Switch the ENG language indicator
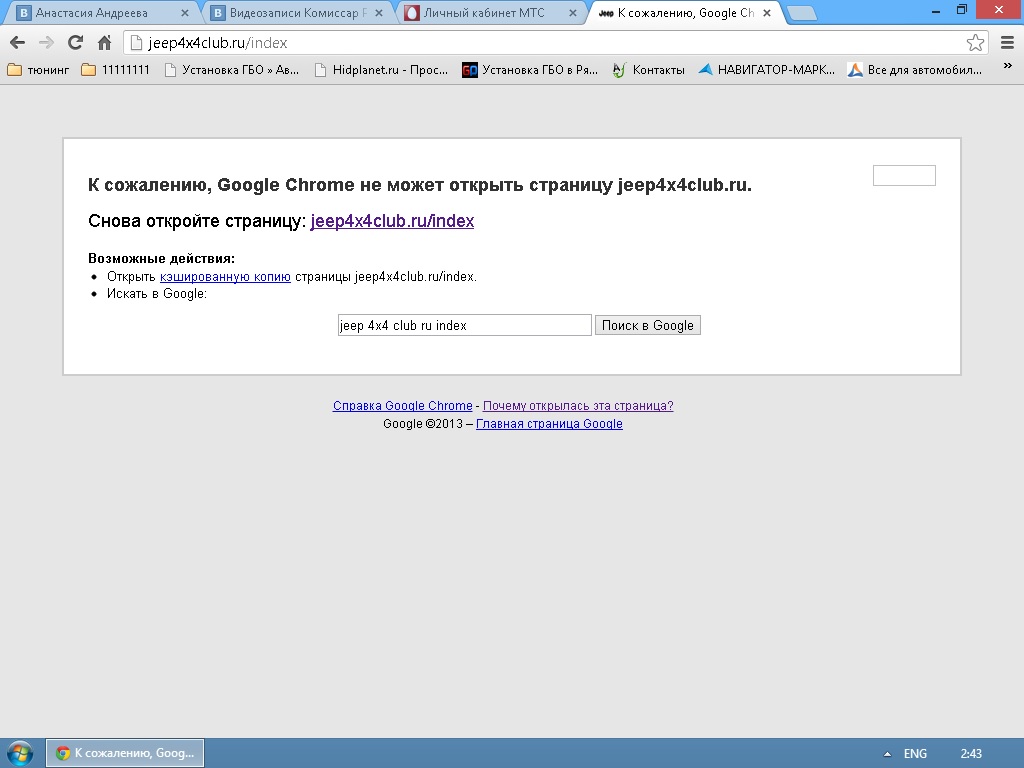Image resolution: width=1024 pixels, height=768 pixels. click(x=915, y=754)
